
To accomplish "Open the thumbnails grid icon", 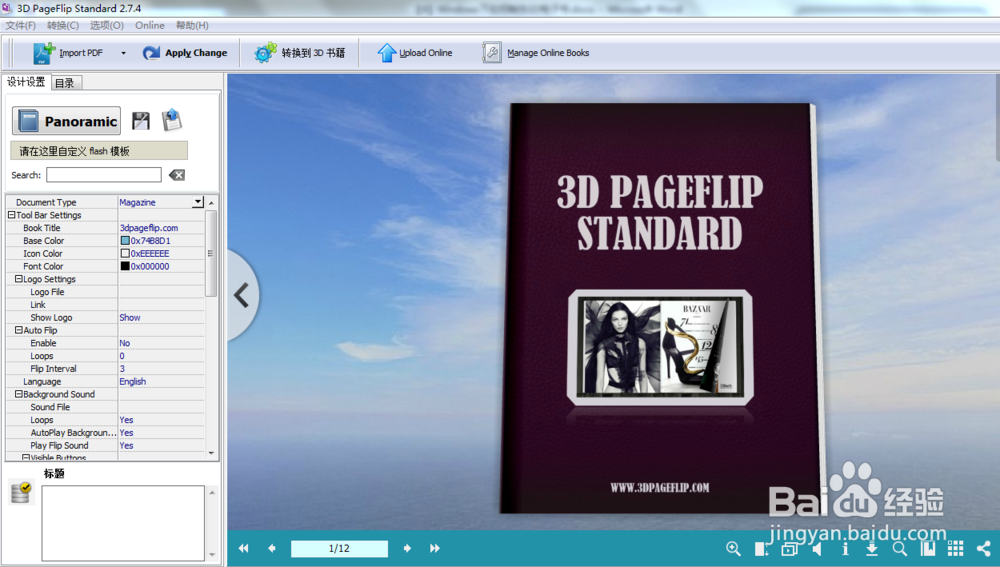I will (x=955, y=549).
